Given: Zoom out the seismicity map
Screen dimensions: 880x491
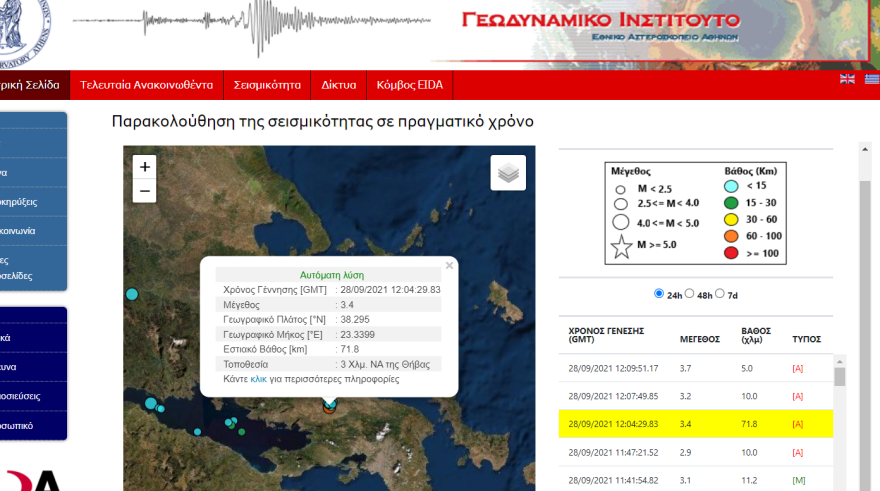Looking at the screenshot, I should [144, 191].
